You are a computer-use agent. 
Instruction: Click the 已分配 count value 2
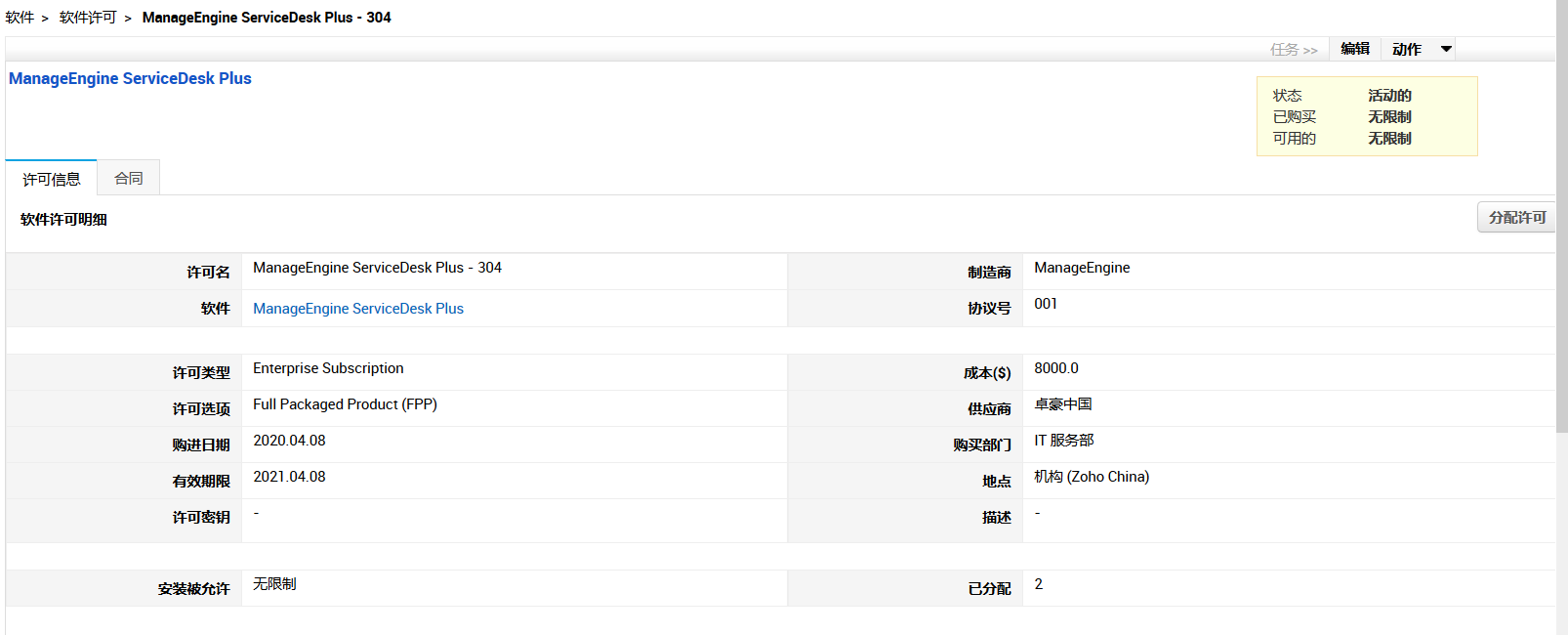pyautogui.click(x=1039, y=584)
